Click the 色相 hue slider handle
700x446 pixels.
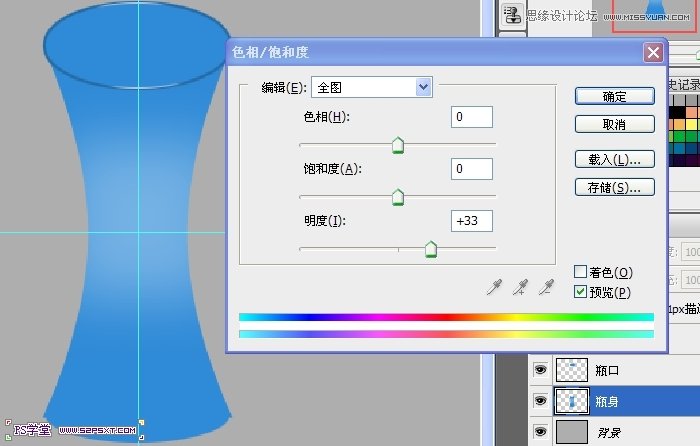(398, 146)
